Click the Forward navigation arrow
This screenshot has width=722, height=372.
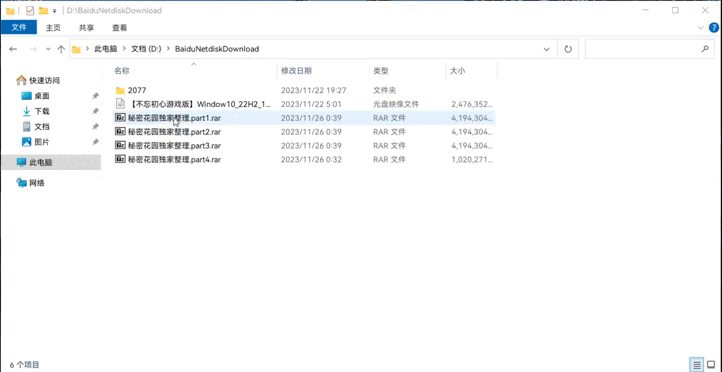[x=33, y=49]
